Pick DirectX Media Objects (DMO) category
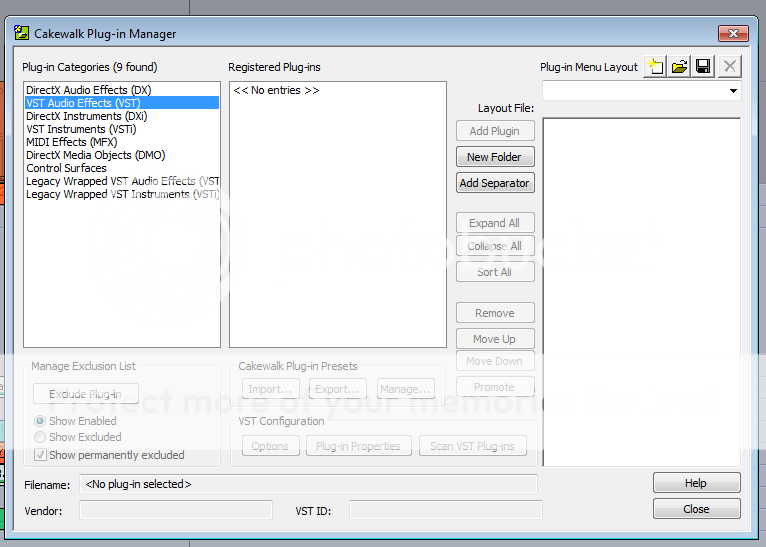This screenshot has width=766, height=547. point(96,155)
